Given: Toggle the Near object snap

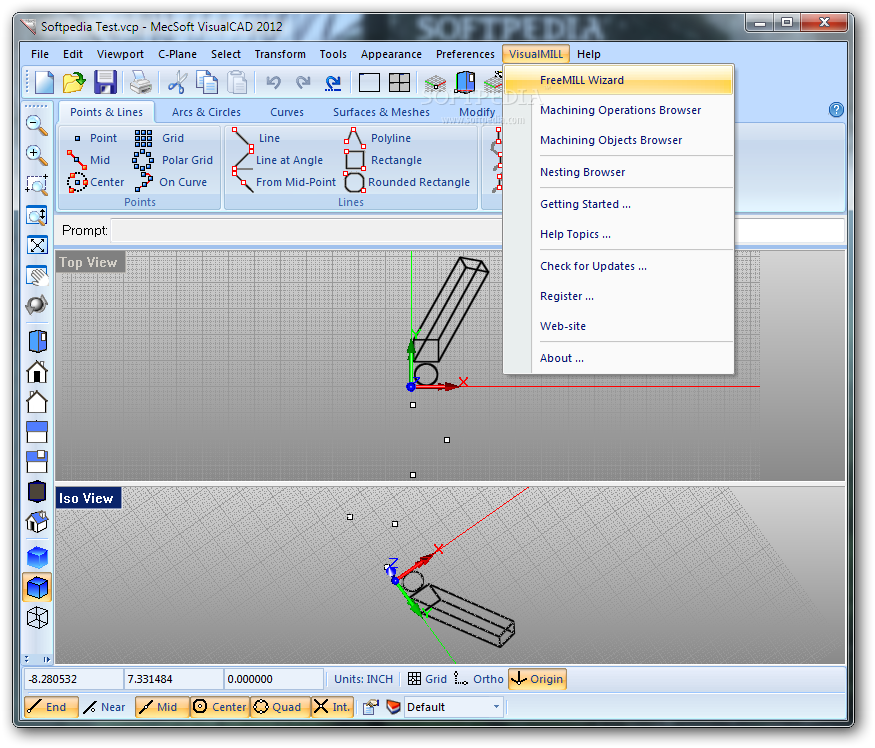Looking at the screenshot, I should [105, 707].
